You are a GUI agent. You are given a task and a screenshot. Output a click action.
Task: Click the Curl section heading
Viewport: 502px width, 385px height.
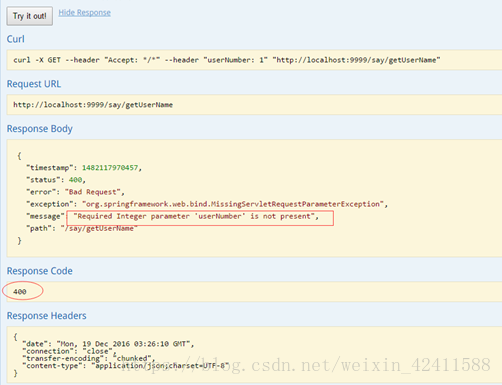pos(16,39)
